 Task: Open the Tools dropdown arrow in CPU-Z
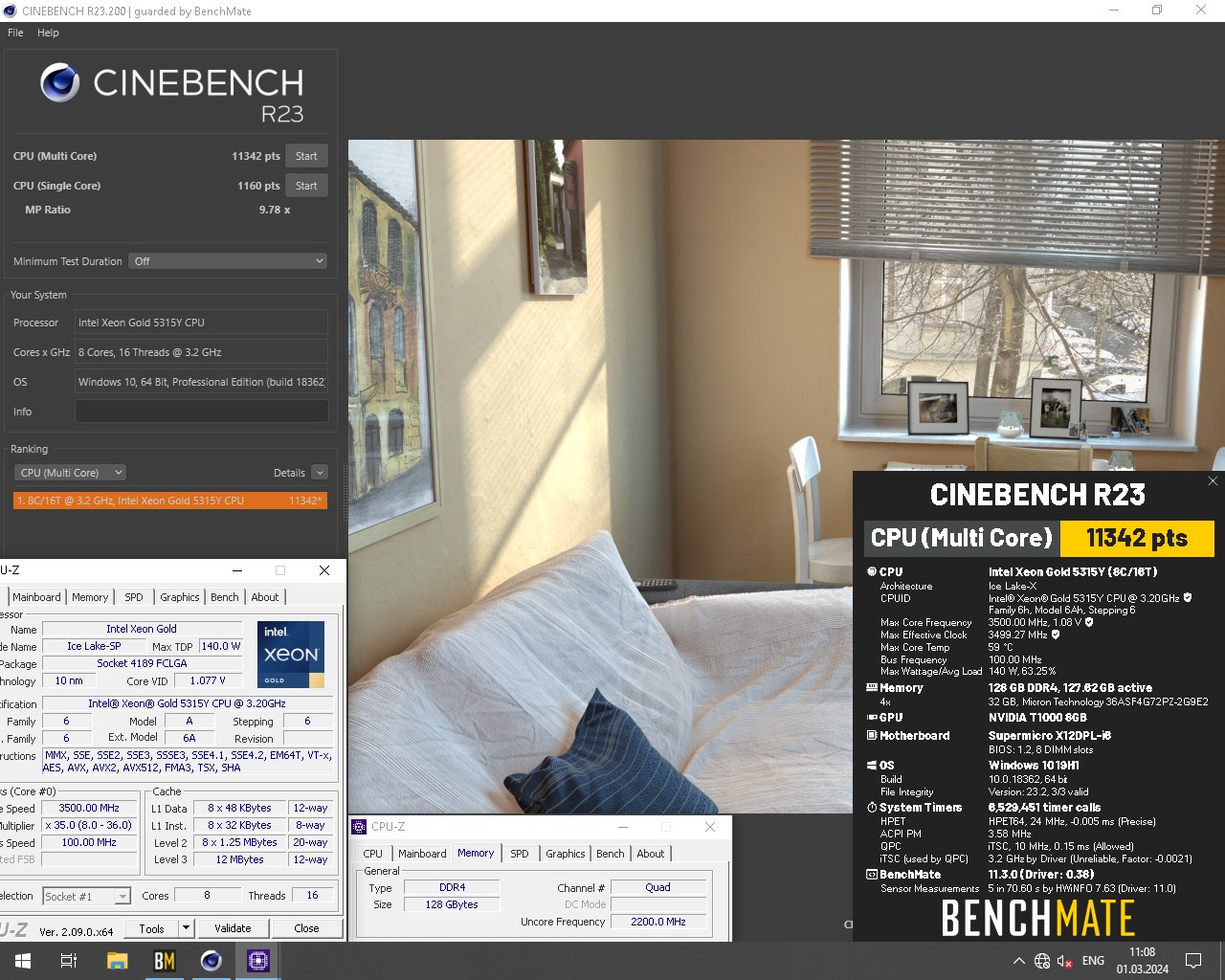point(186,928)
